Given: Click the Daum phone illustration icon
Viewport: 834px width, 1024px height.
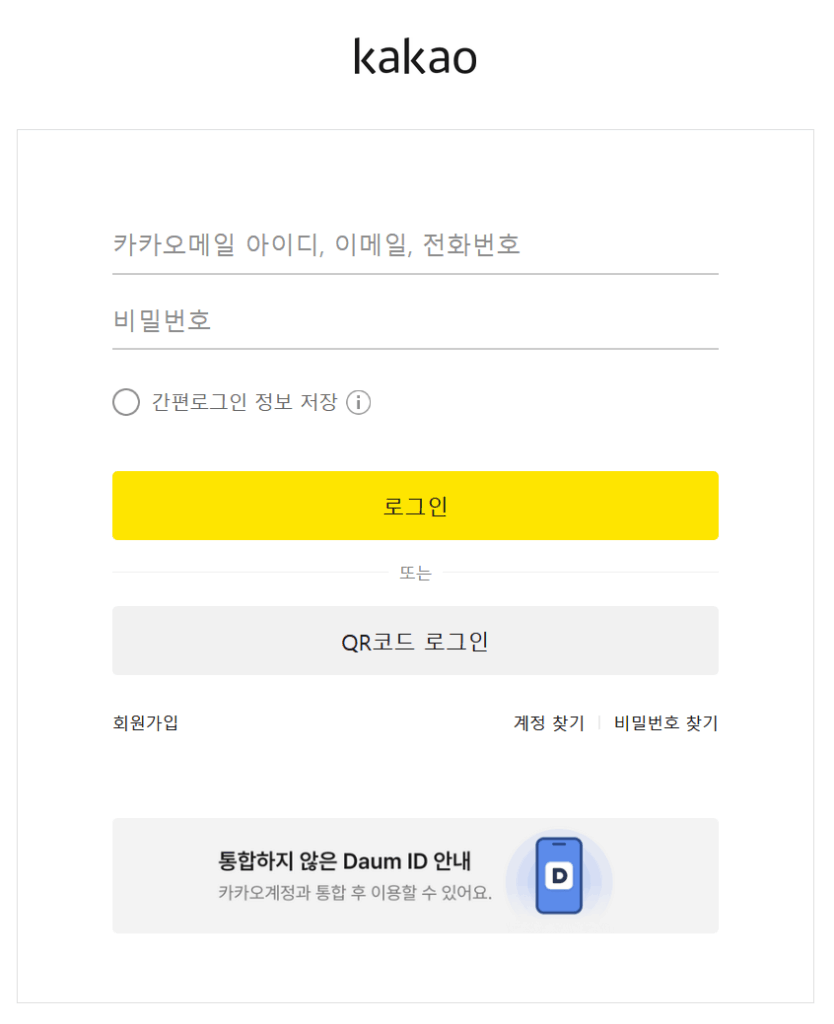Looking at the screenshot, I should coord(558,876).
